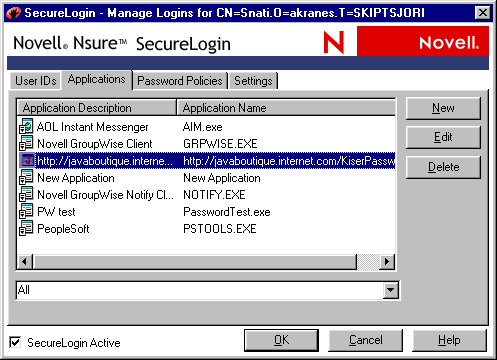The image size is (497, 360).
Task: Click the PasswordTest.exe application name
Action: click(227, 212)
